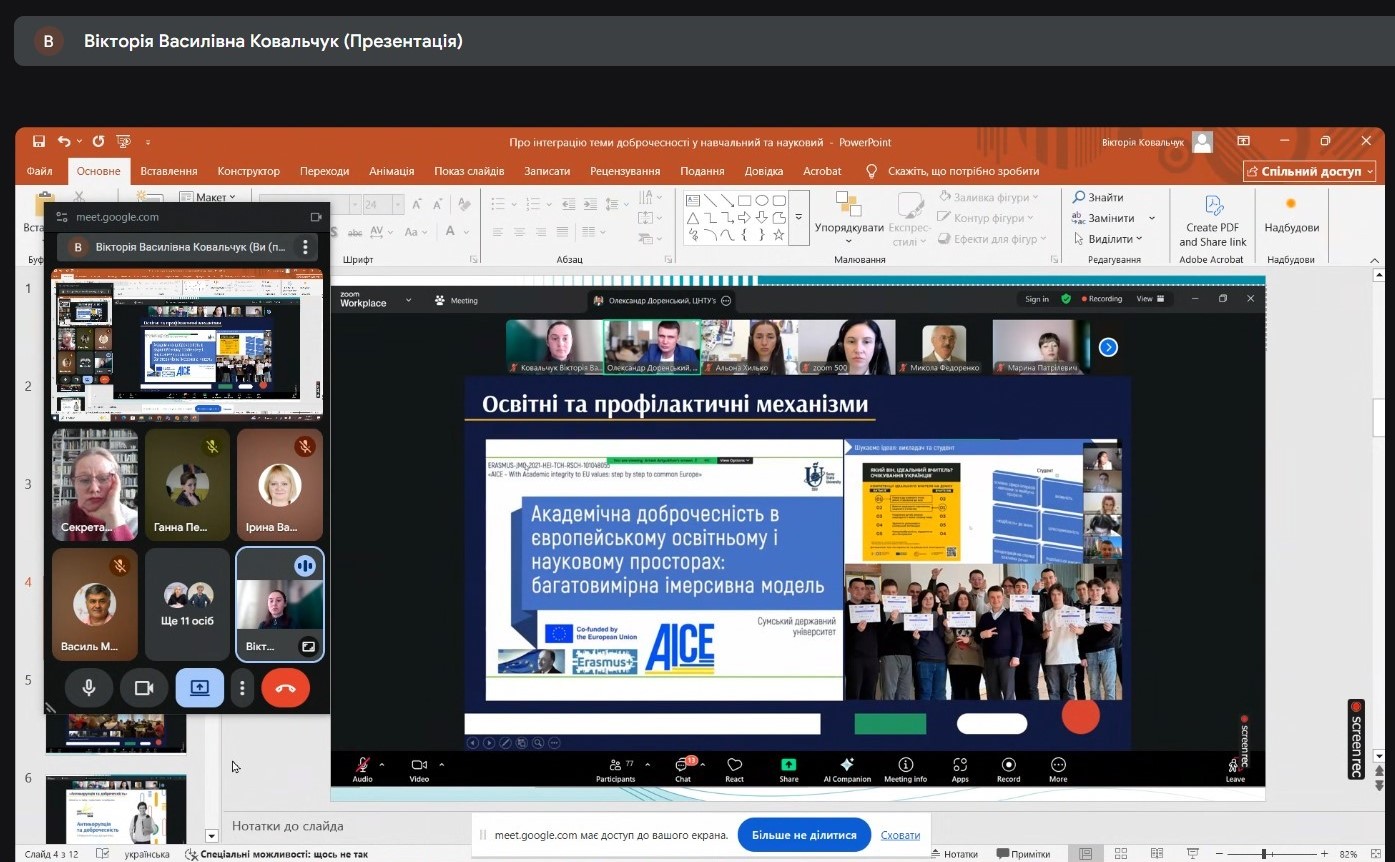Switch to the Вставлення ribbon tab
Image resolution: width=1395 pixels, height=862 pixels.
point(168,171)
